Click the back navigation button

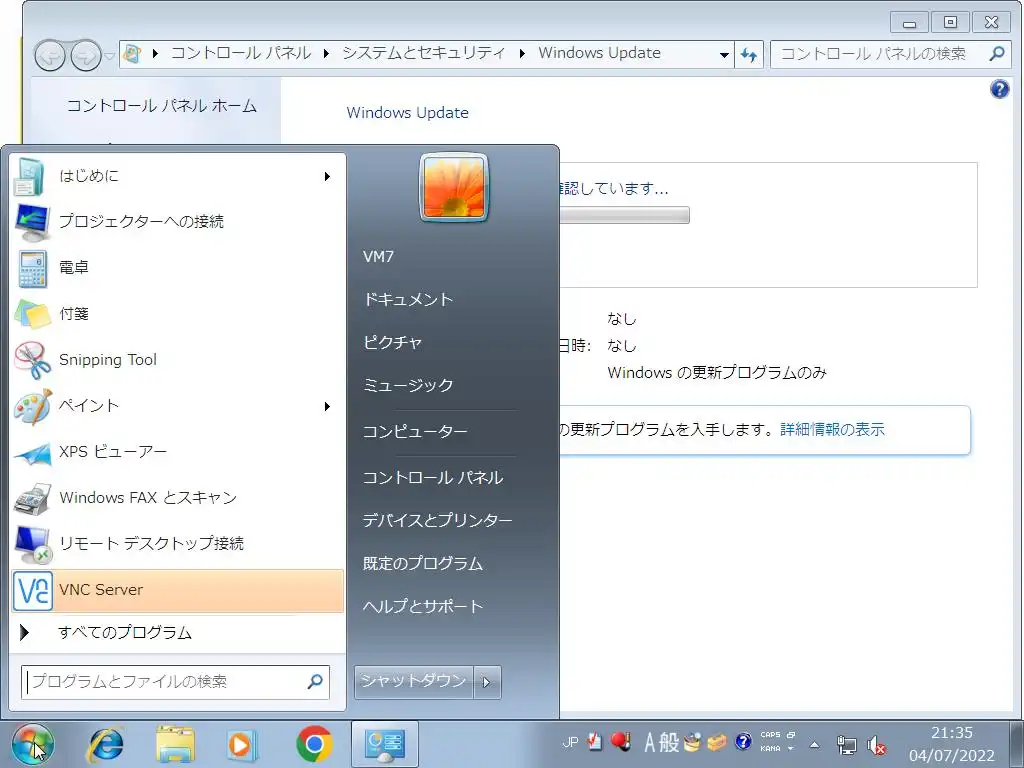point(50,56)
